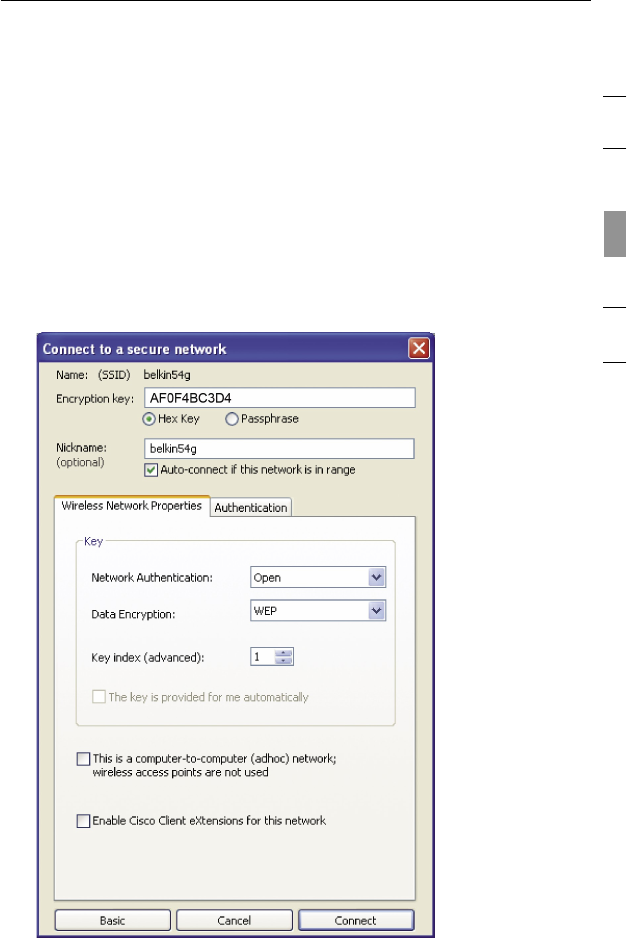This screenshot has height=938, width=627.
Task: Toggle Auto-connect if this network is in range
Action: click(x=151, y=470)
